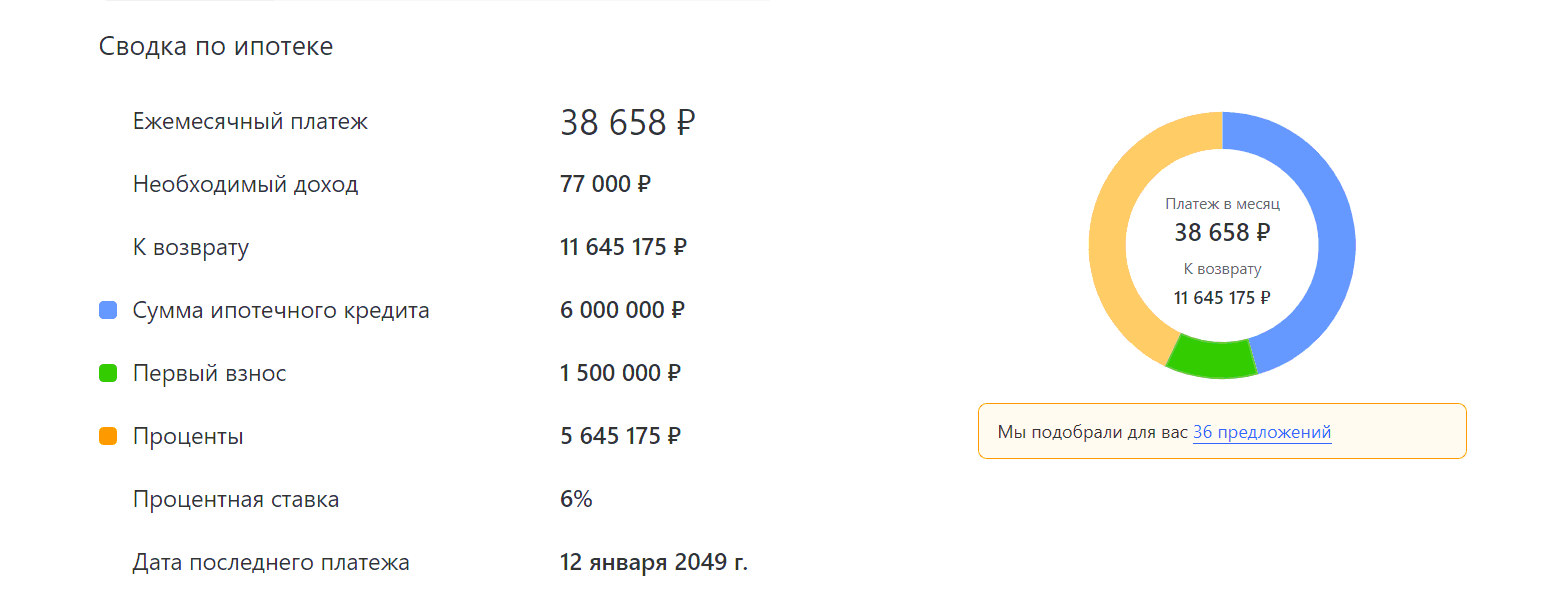Click the blue mortgage amount color marker
The height and width of the screenshot is (600, 1568).
coord(109,311)
